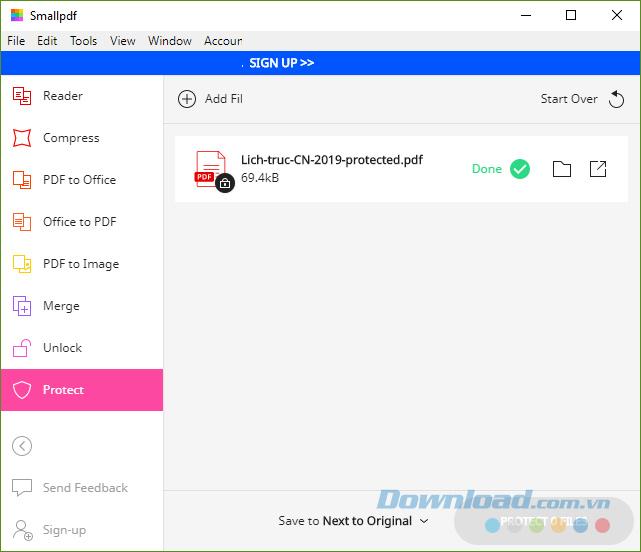This screenshot has height=552, width=641.
Task: Click the Sign-up text in sidebar
Action: click(x=65, y=530)
